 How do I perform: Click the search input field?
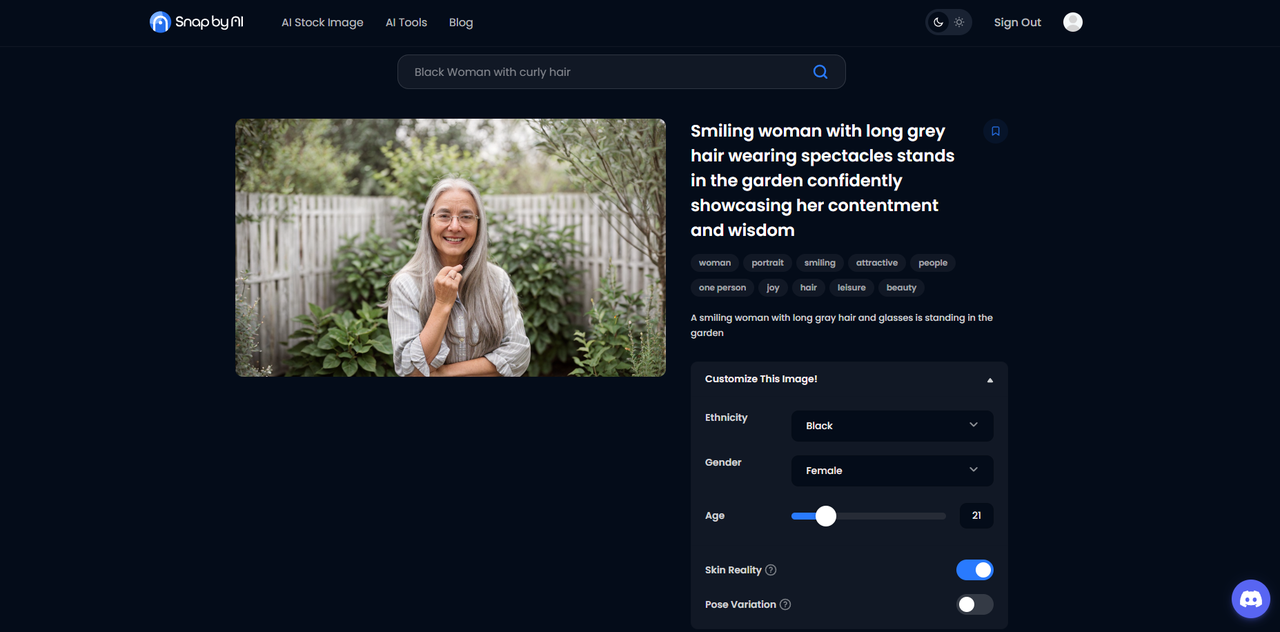coord(600,72)
